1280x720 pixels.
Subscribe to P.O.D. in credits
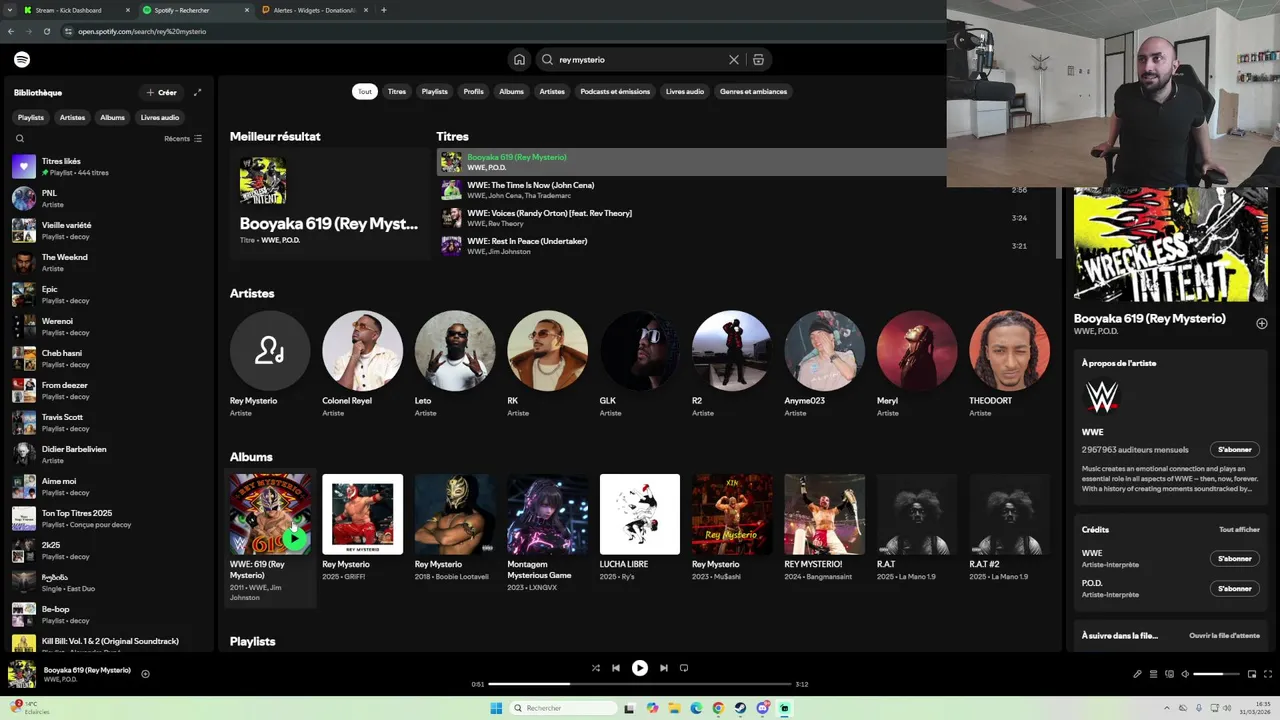[x=1235, y=589]
